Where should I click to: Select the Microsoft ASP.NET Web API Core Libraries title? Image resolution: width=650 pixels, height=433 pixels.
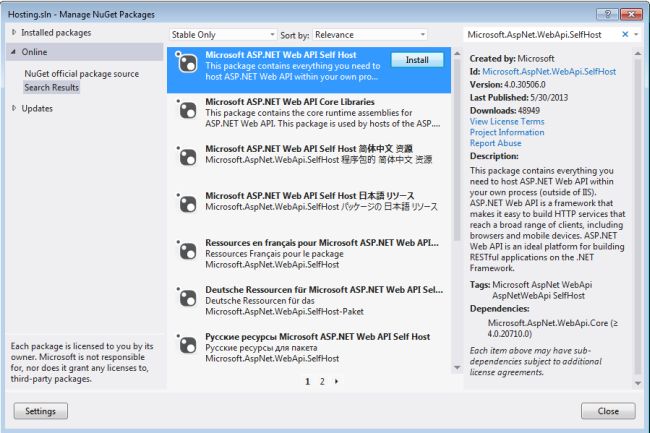pos(290,102)
